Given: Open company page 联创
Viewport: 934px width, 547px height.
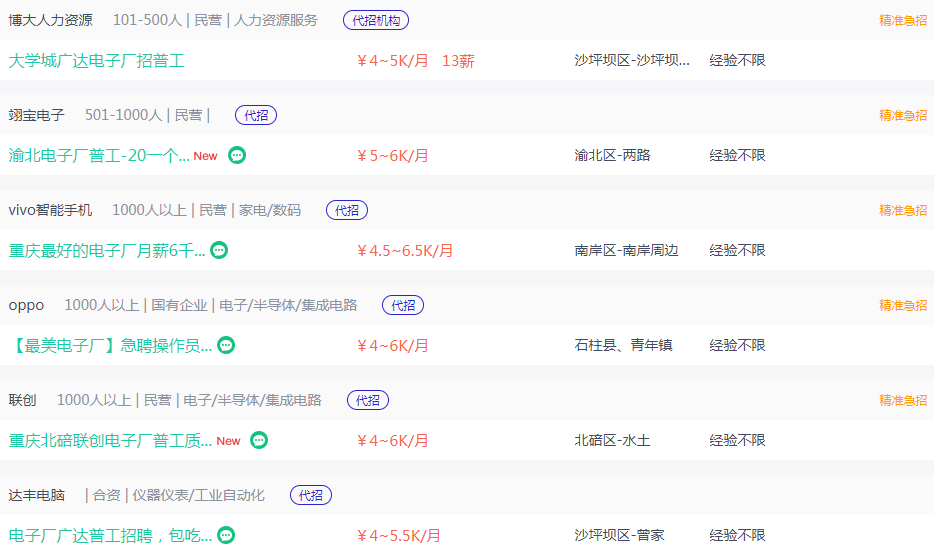Looking at the screenshot, I should tap(23, 400).
